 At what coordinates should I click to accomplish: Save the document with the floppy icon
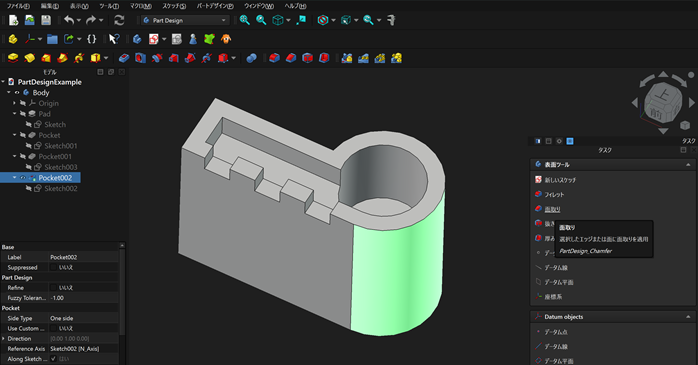(x=46, y=20)
